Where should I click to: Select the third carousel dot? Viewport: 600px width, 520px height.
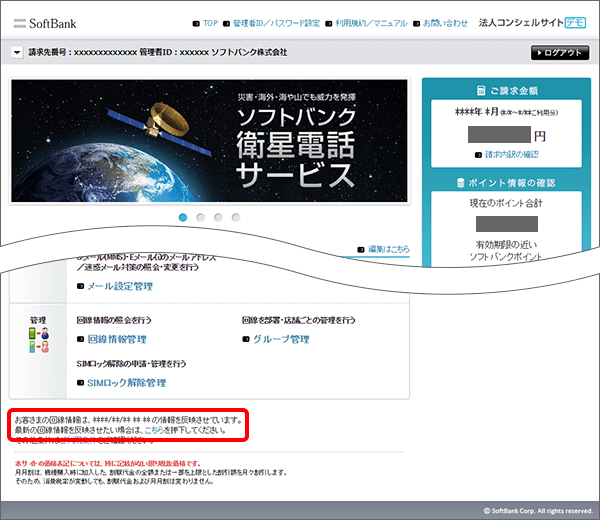[x=218, y=217]
